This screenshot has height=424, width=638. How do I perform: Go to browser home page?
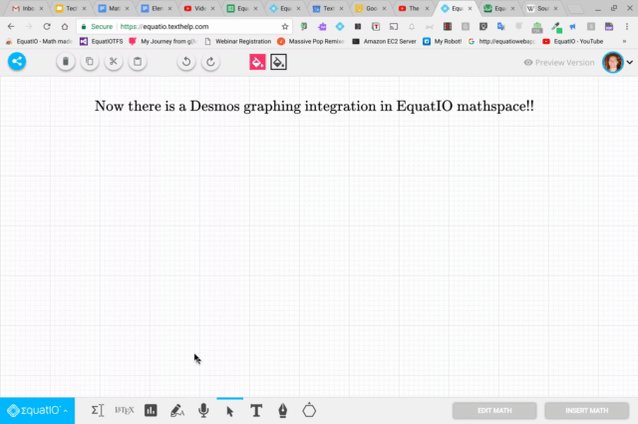tap(65, 26)
